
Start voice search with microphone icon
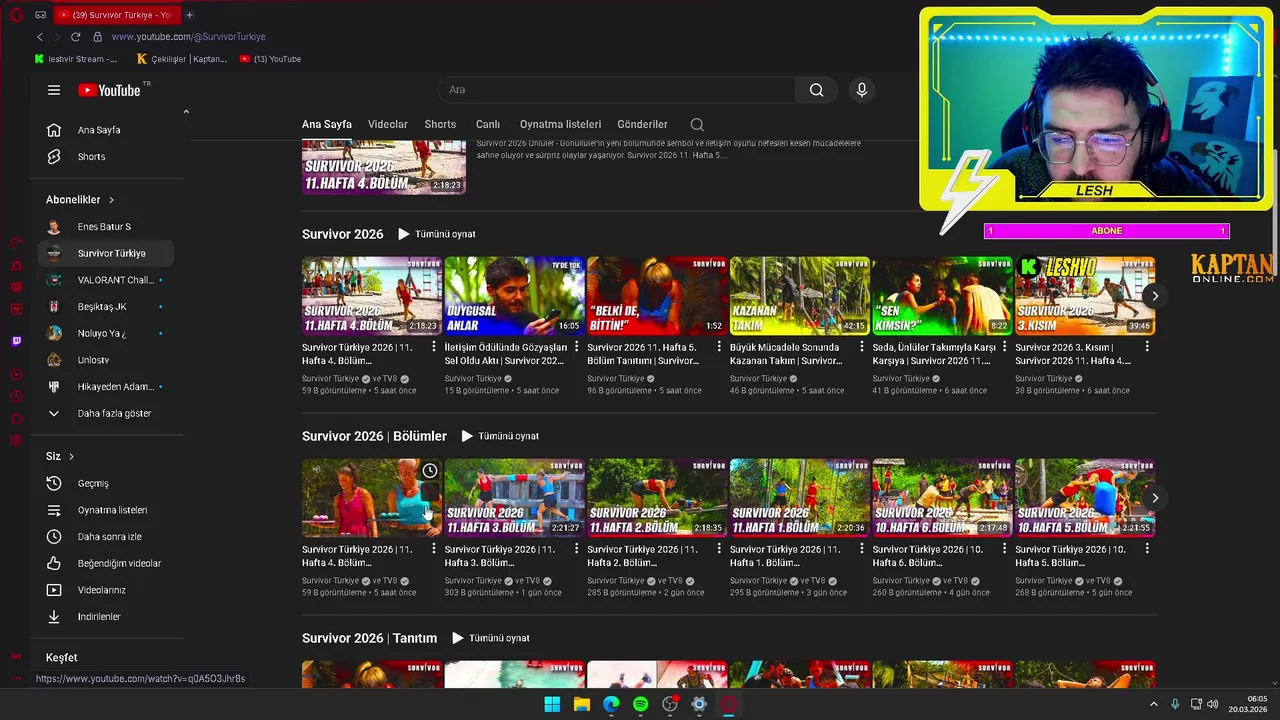tap(862, 90)
